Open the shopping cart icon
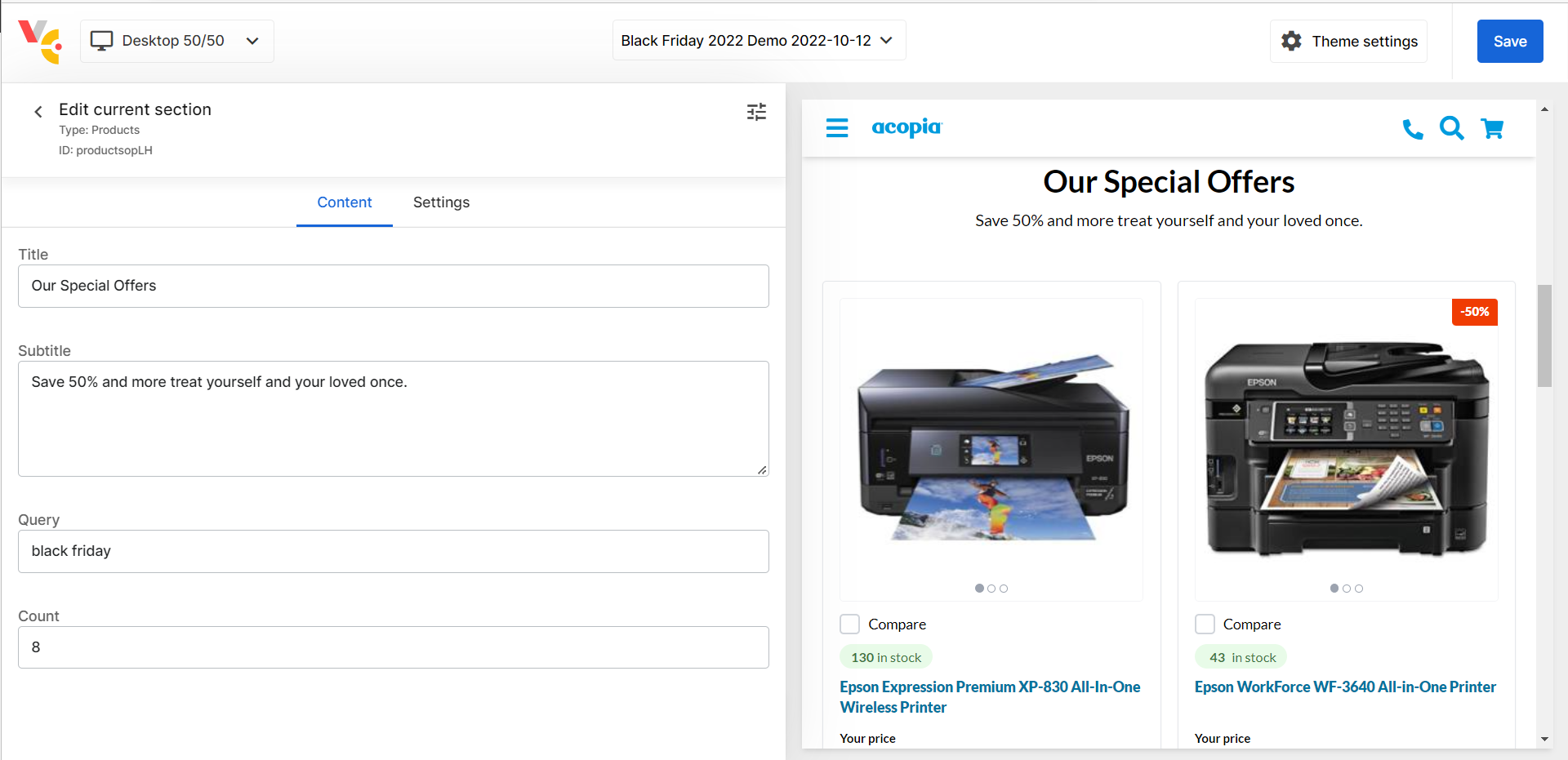Screen dimensions: 1568x760 coord(1492,129)
